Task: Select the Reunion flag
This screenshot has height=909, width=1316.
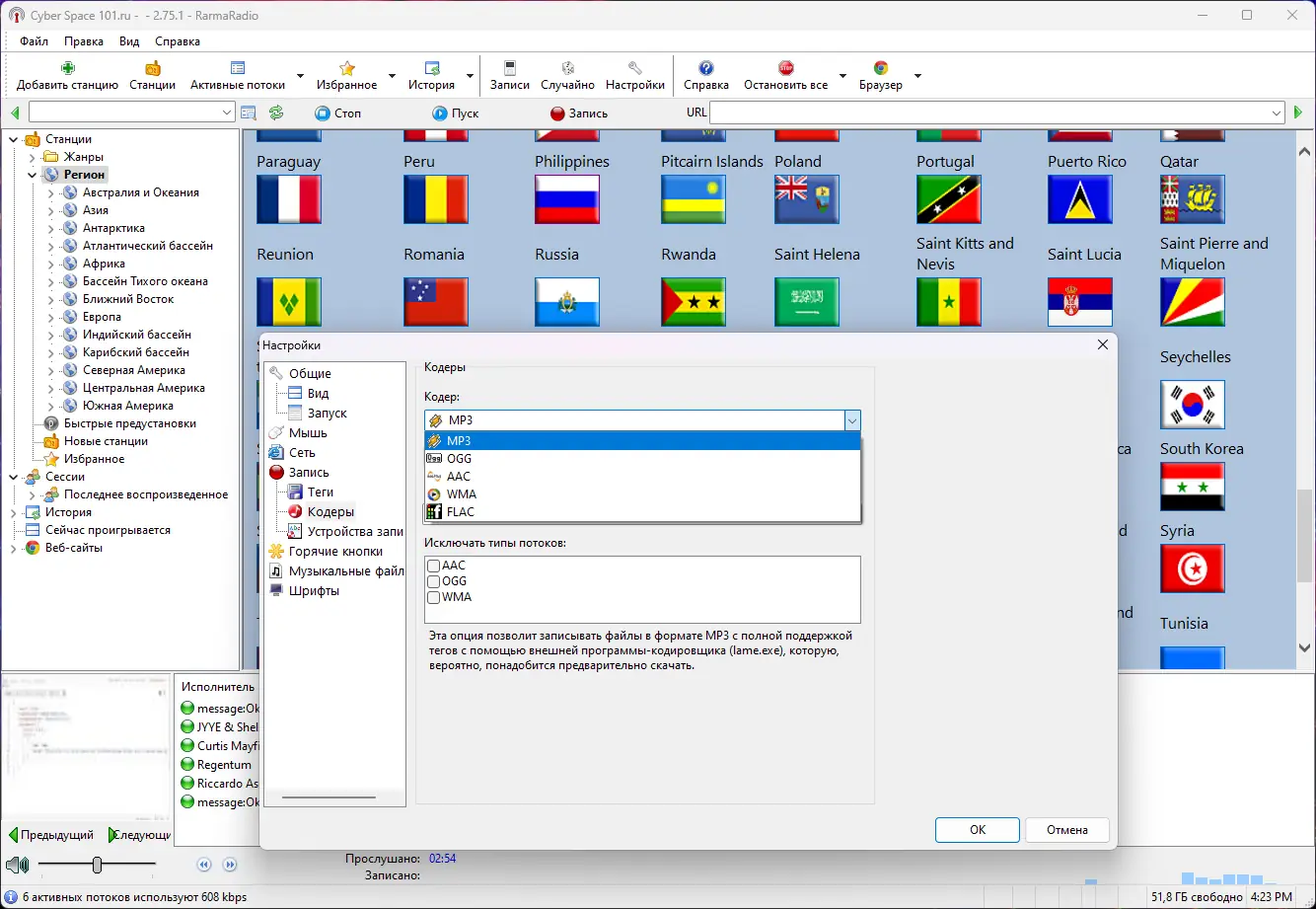Action: tap(289, 199)
